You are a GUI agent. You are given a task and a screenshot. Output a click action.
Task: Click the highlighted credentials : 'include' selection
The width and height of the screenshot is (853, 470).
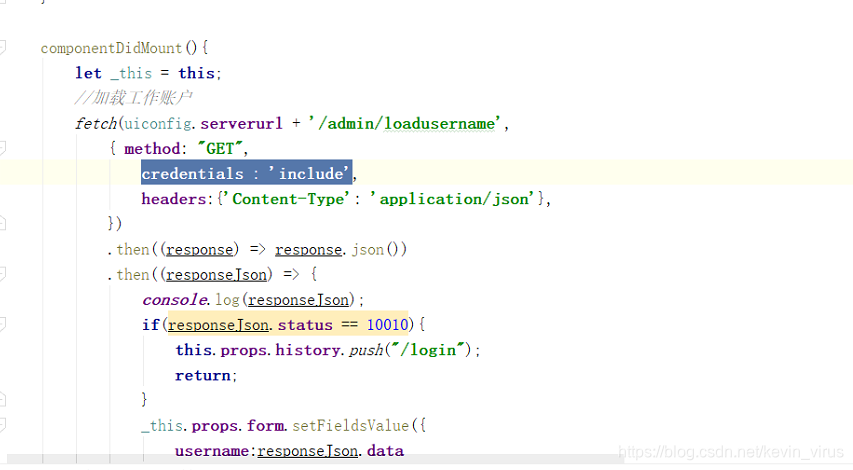(x=246, y=173)
